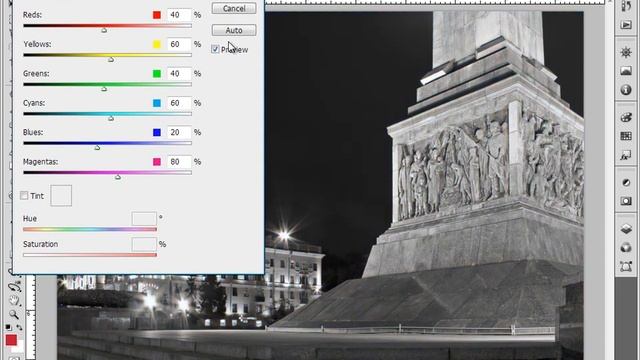Open the Actions panel icon
The width and height of the screenshot is (640, 360).
pyautogui.click(x=626, y=25)
